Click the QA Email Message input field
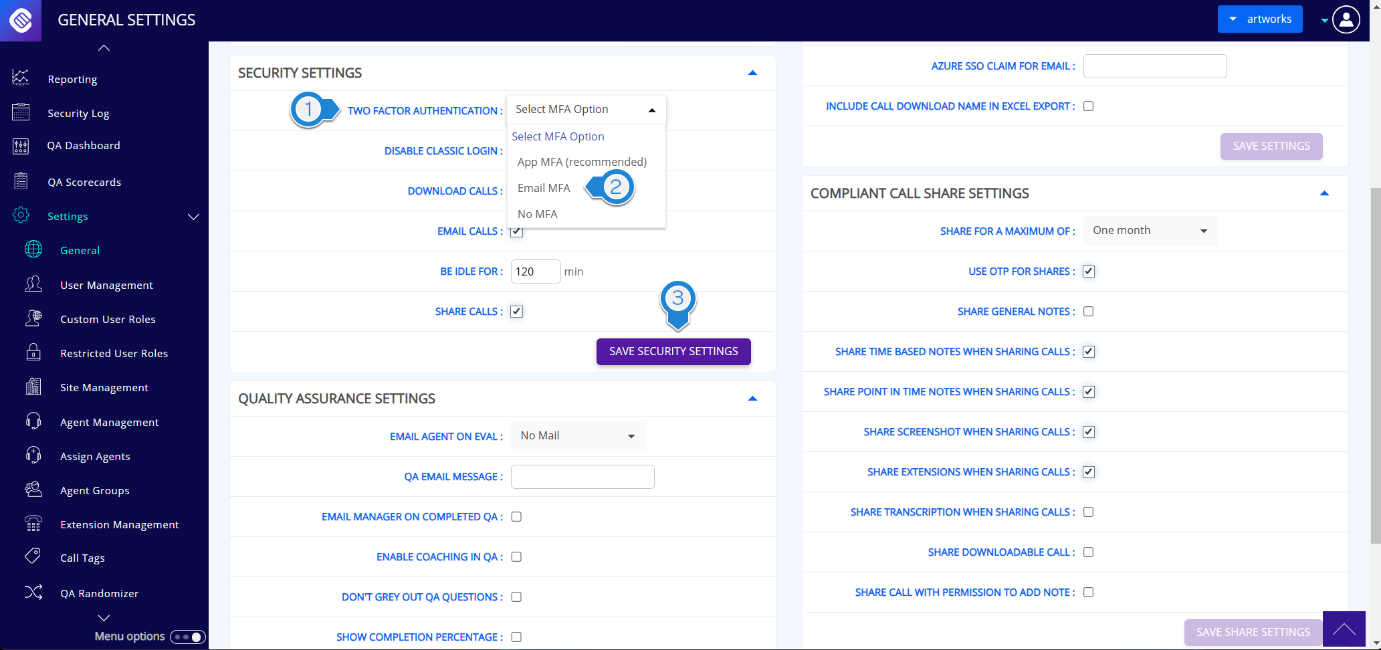1381x650 pixels. [582, 477]
